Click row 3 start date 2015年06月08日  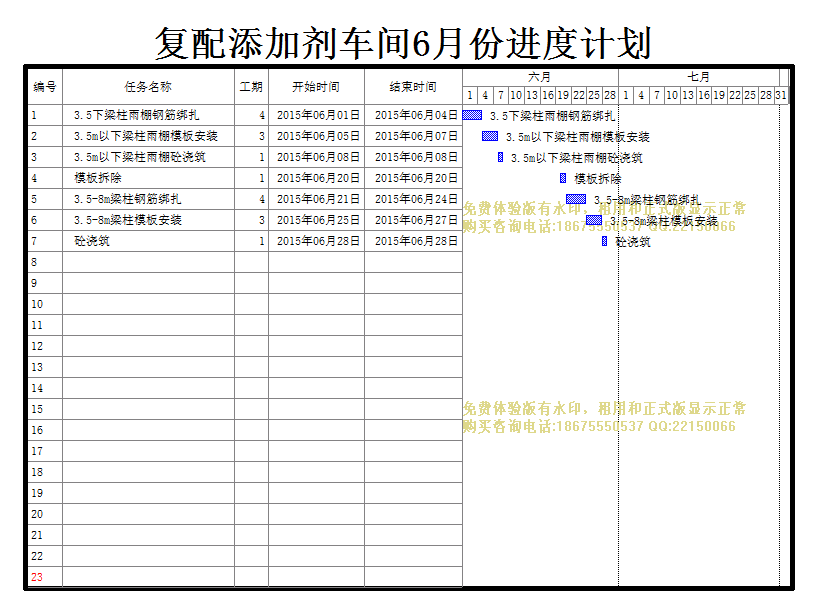point(316,157)
